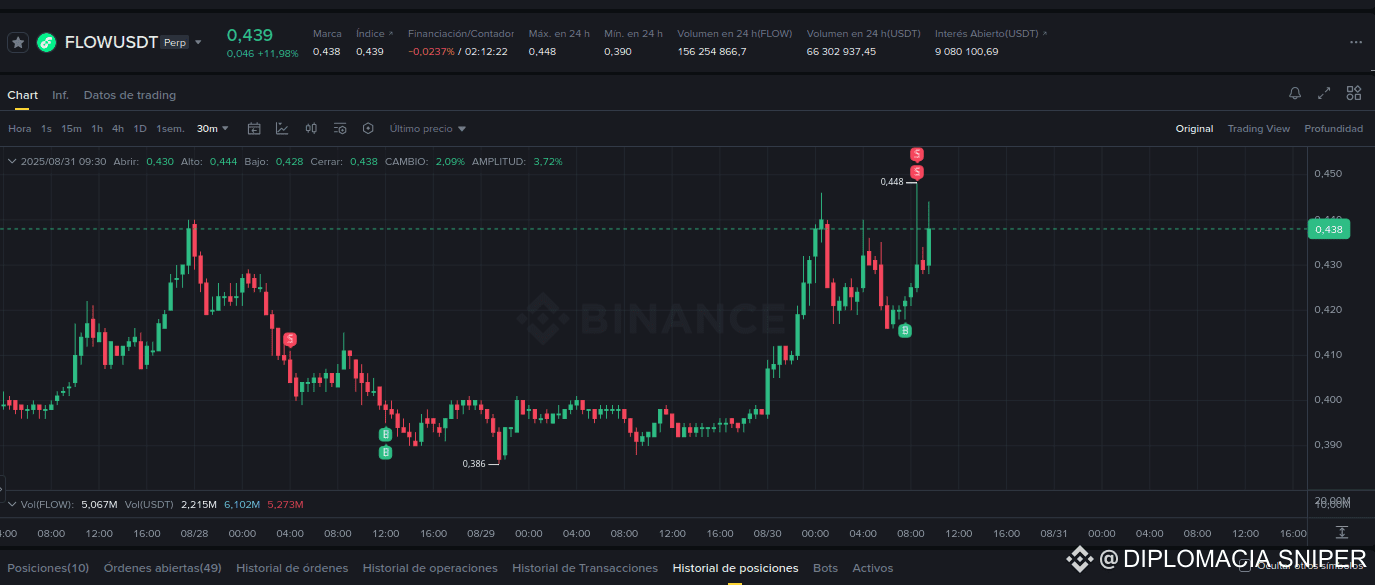The image size is (1375, 585).
Task: Open the Historial de órdenes tab
Action: [x=292, y=568]
